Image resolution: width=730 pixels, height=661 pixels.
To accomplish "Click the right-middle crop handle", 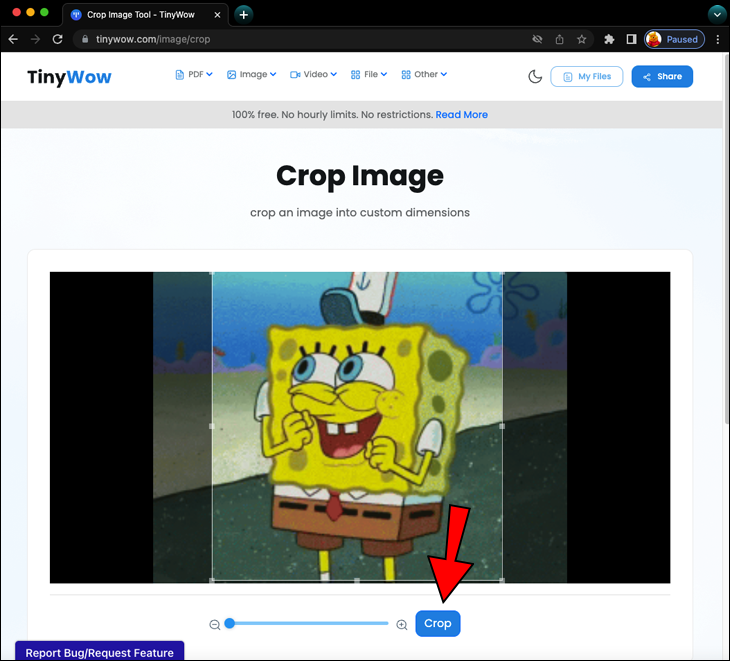I will click(502, 426).
